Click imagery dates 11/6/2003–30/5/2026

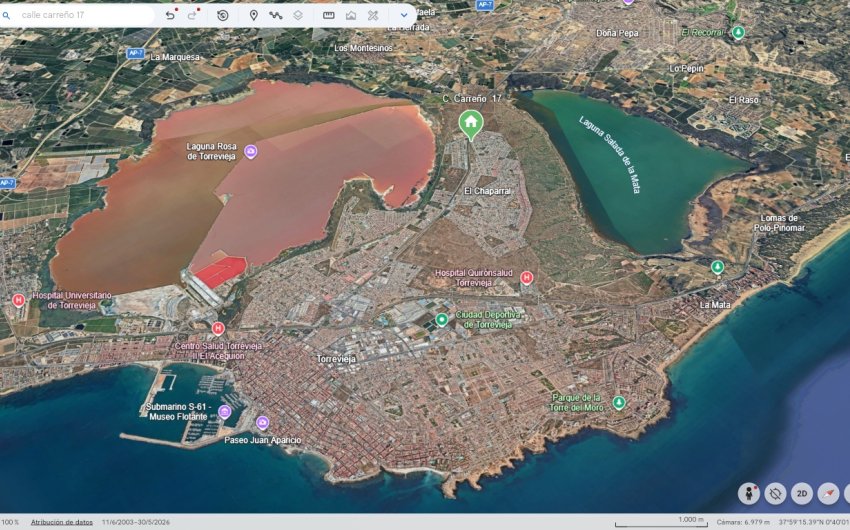(x=136, y=522)
